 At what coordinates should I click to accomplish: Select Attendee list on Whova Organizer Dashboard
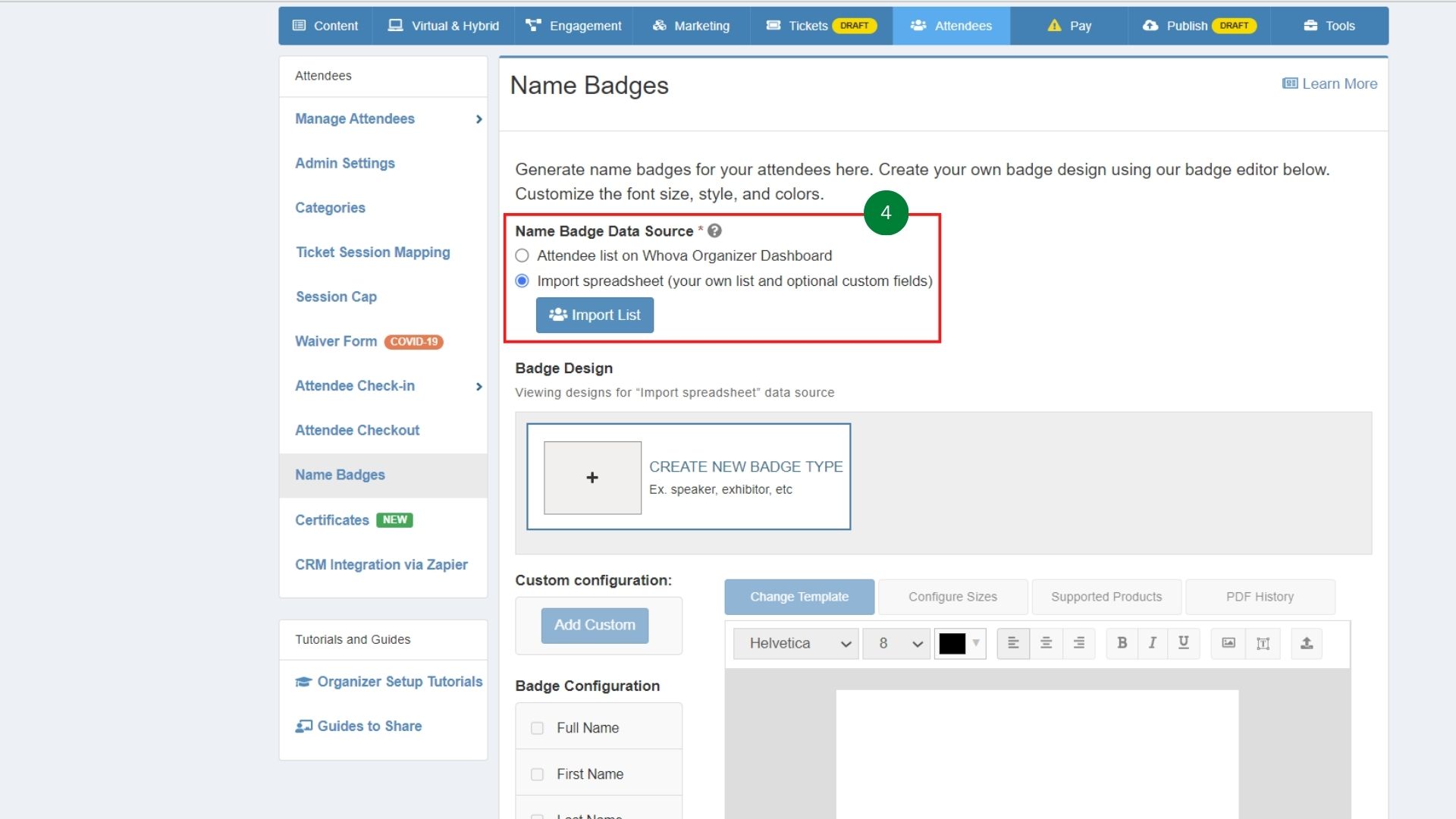coord(522,256)
